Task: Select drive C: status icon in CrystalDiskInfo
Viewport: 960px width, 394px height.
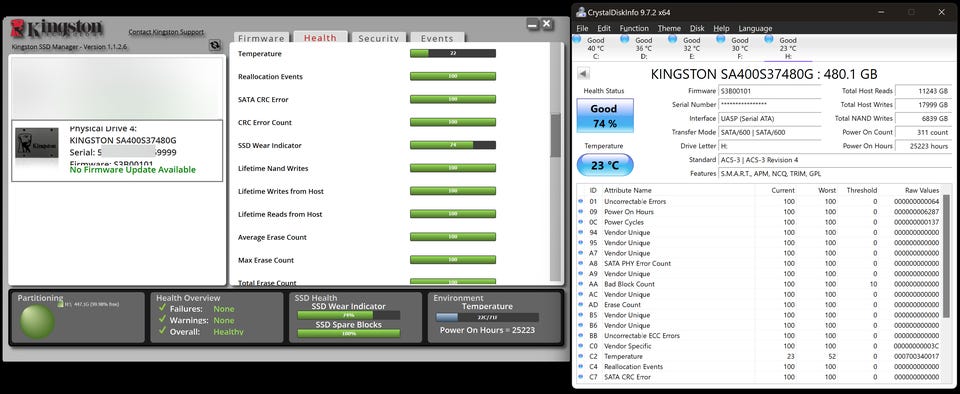Action: pos(576,40)
